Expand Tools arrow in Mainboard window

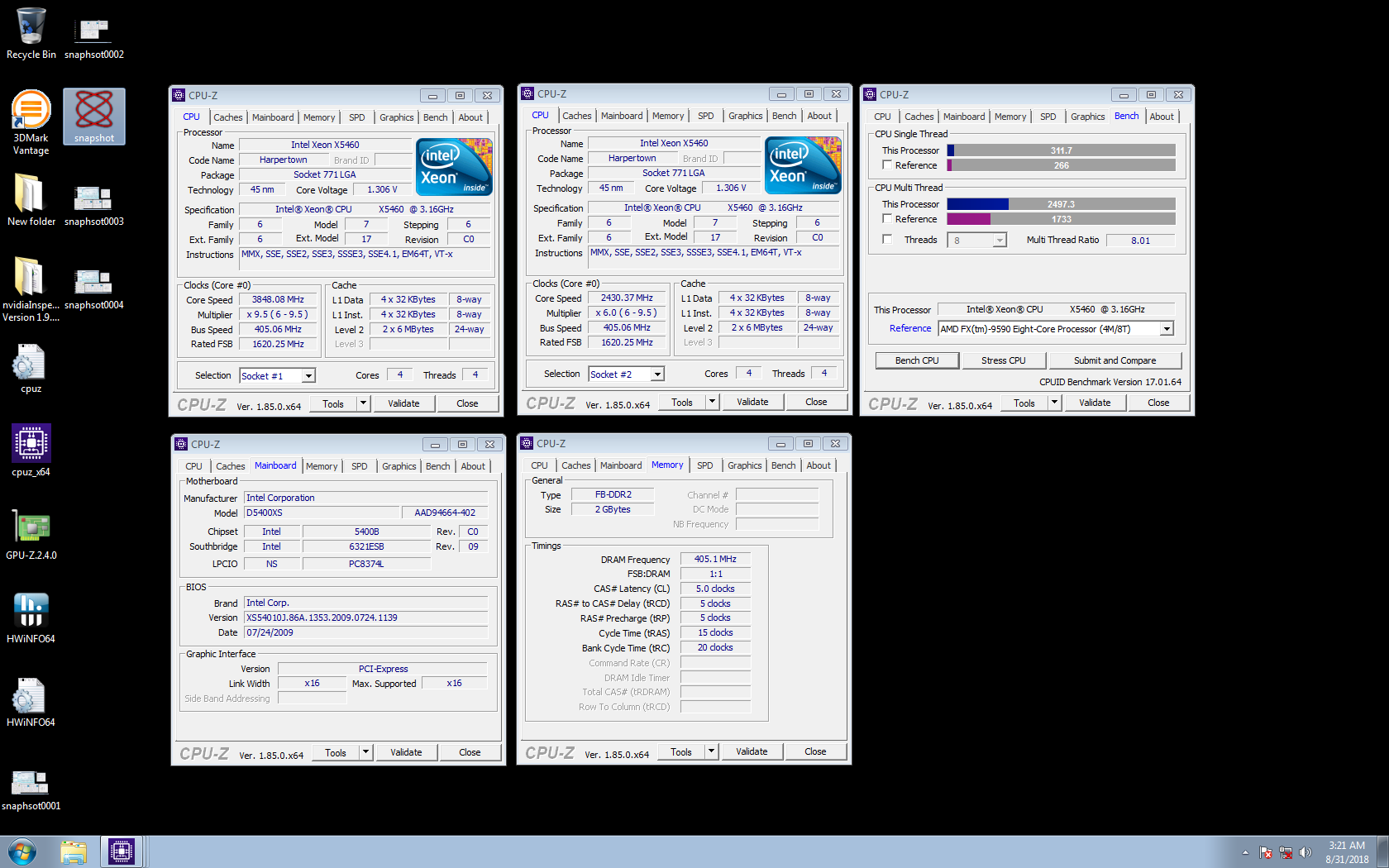click(365, 752)
